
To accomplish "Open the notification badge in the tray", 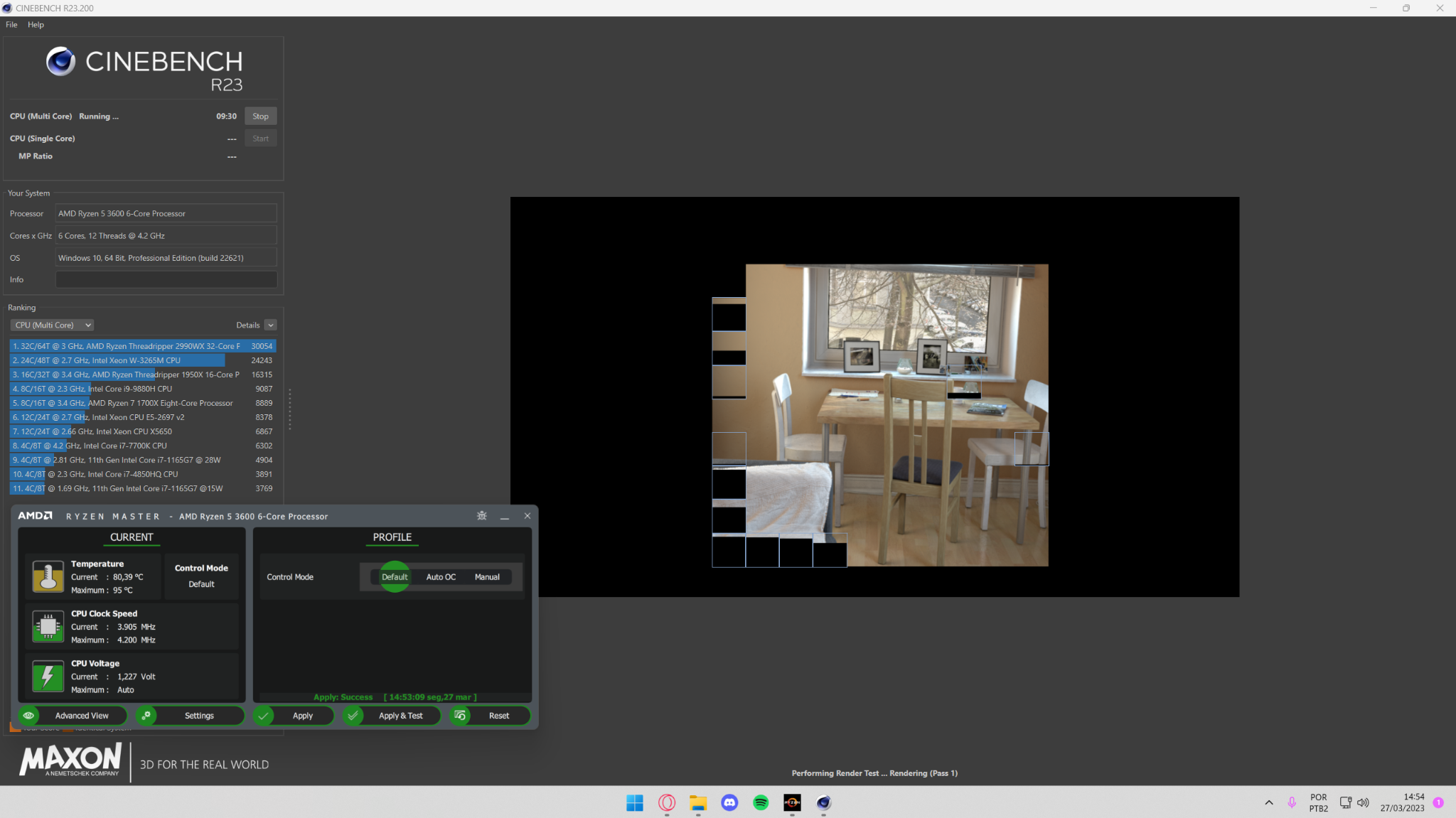I will click(1438, 802).
